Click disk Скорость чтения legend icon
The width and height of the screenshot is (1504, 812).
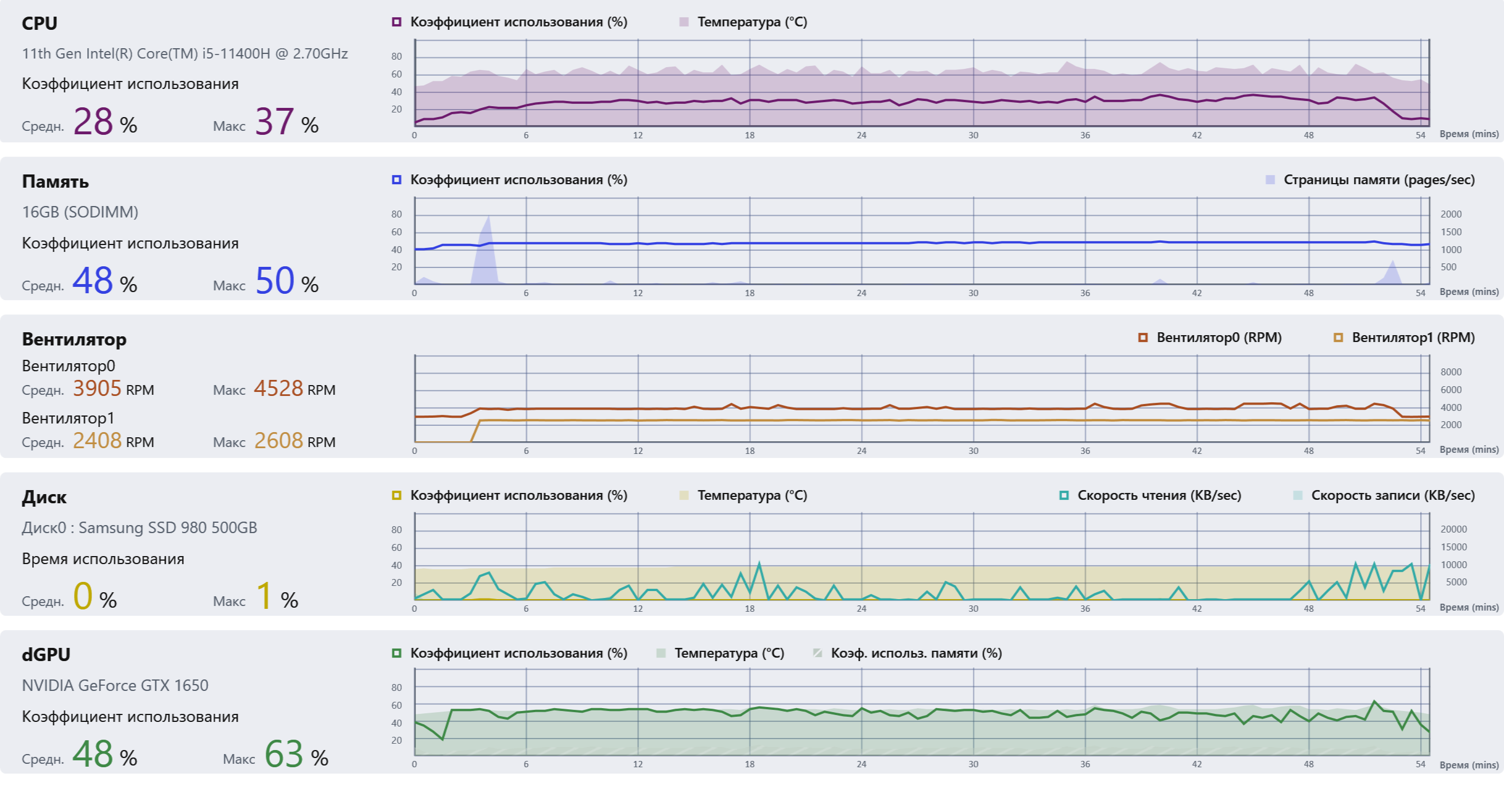[1064, 496]
